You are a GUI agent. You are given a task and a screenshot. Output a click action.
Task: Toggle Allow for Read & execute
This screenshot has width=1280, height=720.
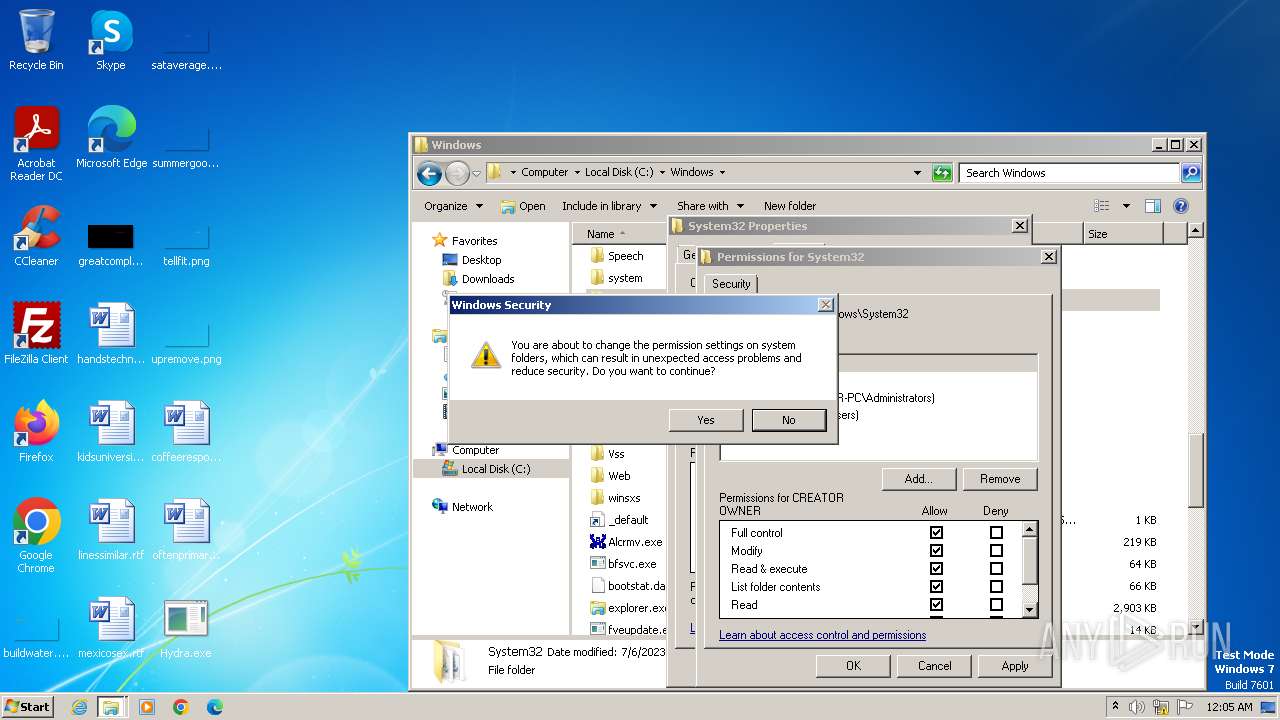click(936, 569)
